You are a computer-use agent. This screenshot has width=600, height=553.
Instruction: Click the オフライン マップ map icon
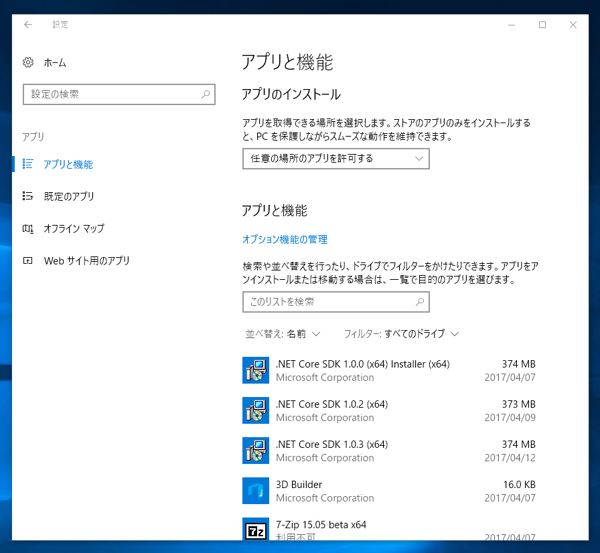28,228
